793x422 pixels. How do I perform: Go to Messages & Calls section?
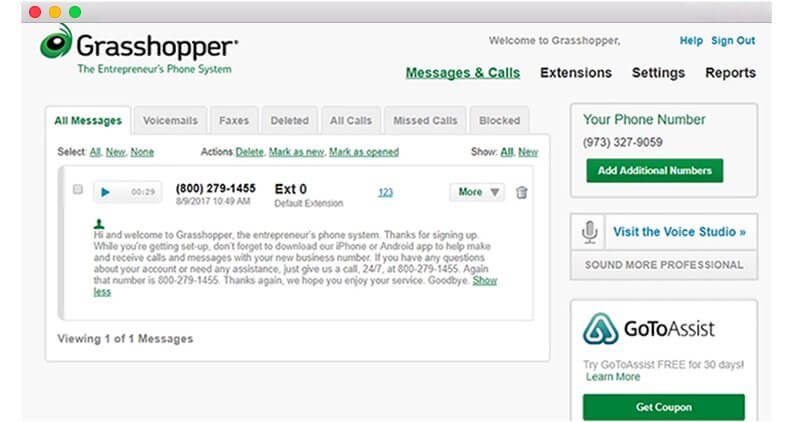pyautogui.click(x=463, y=73)
